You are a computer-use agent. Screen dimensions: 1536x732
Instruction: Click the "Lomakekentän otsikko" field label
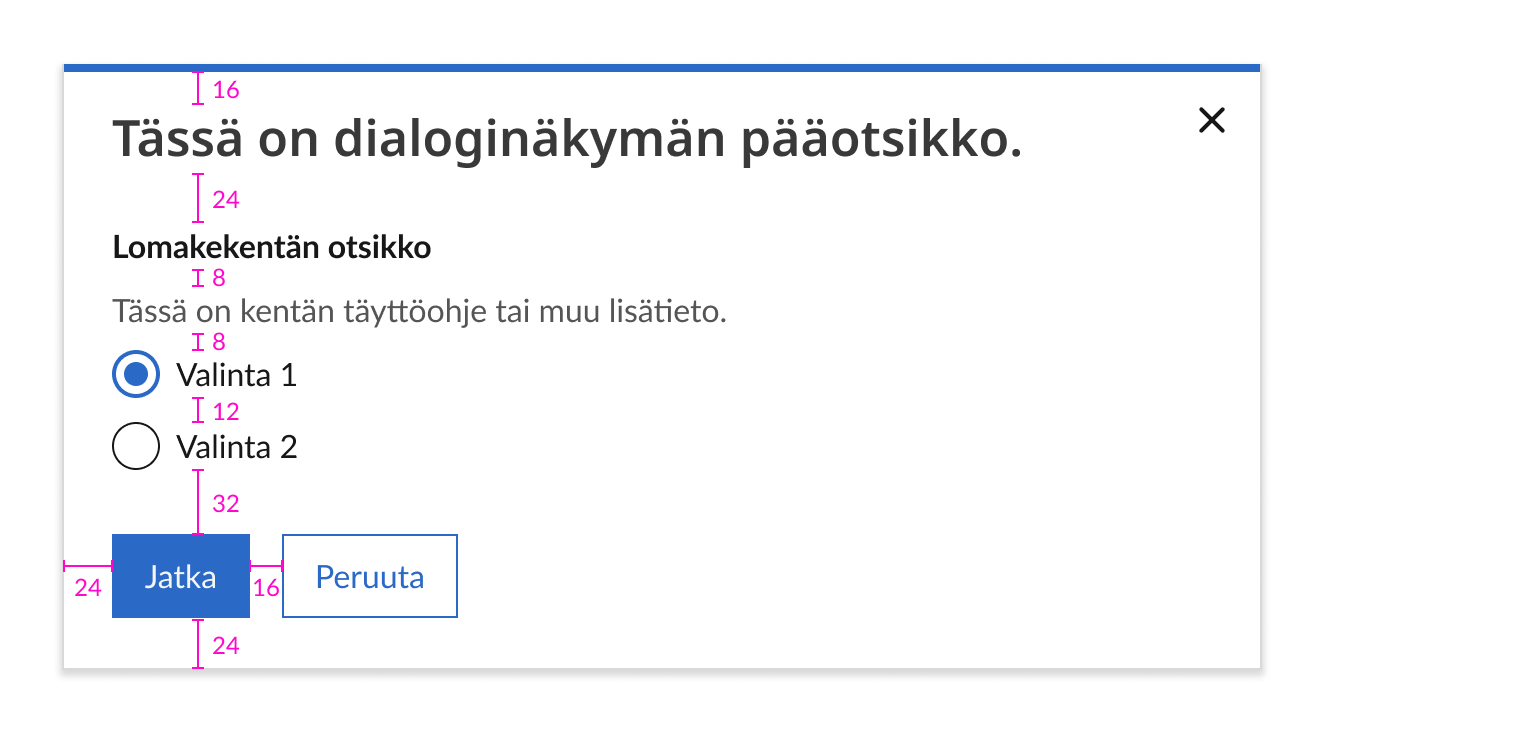pyautogui.click(x=272, y=247)
